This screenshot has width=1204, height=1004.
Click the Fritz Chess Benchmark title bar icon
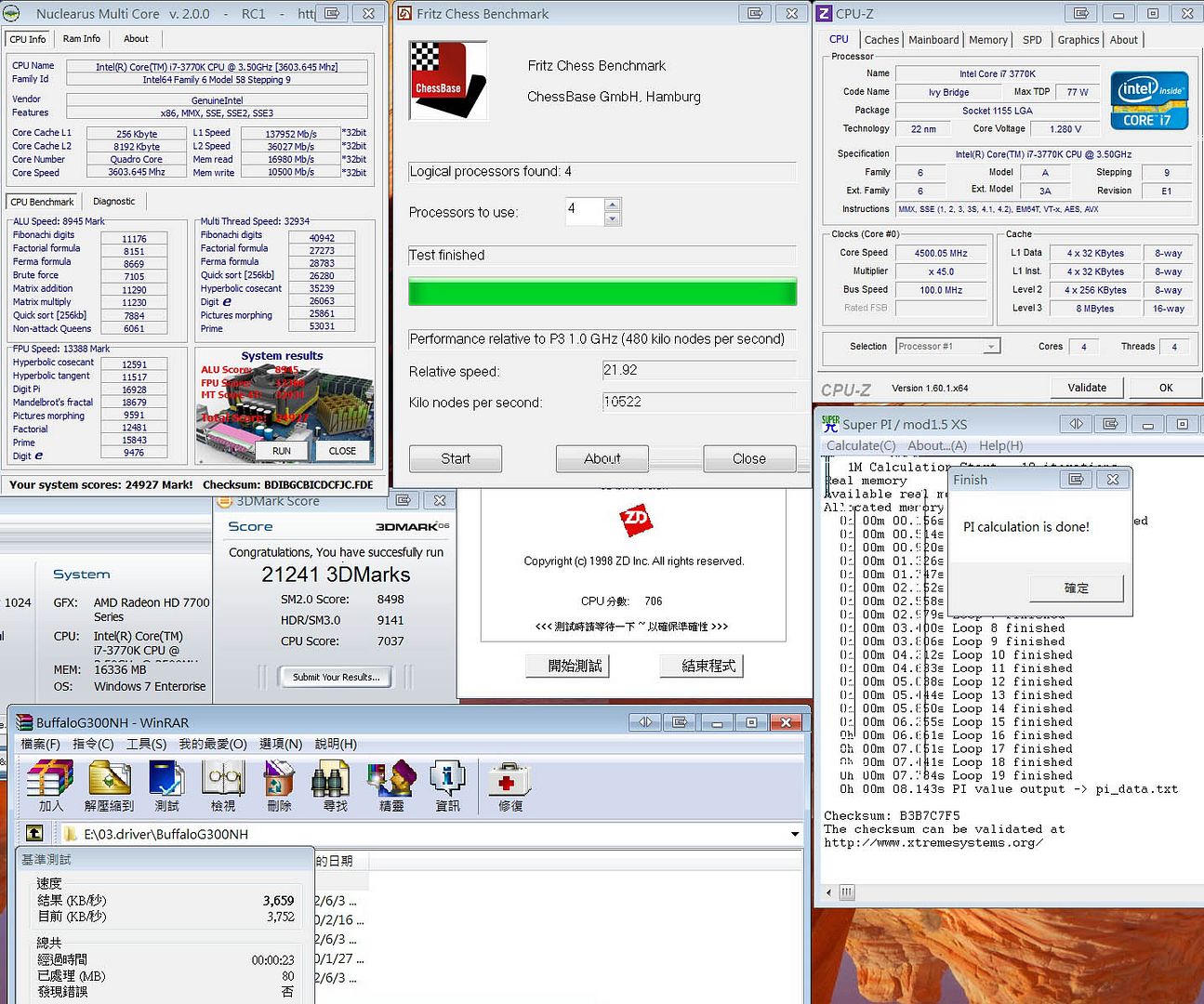[x=404, y=13]
